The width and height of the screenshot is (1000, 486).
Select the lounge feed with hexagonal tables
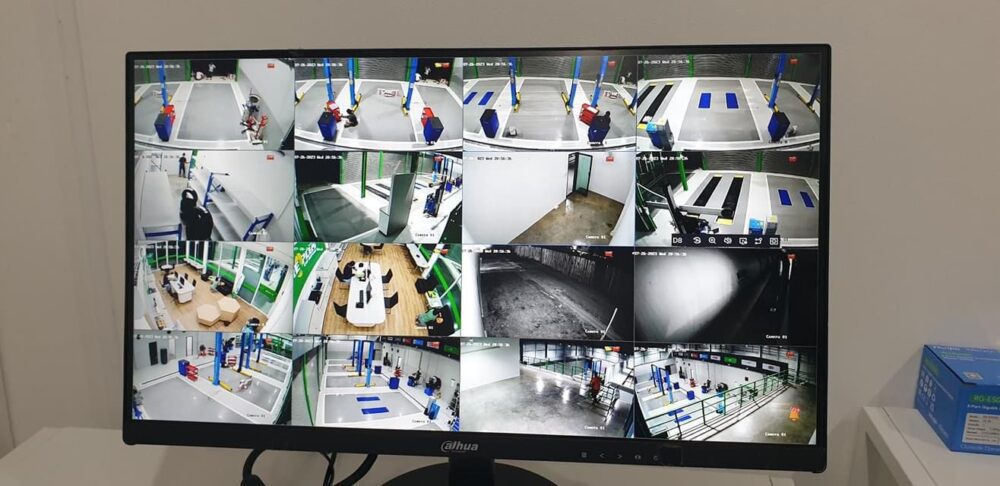213,288
